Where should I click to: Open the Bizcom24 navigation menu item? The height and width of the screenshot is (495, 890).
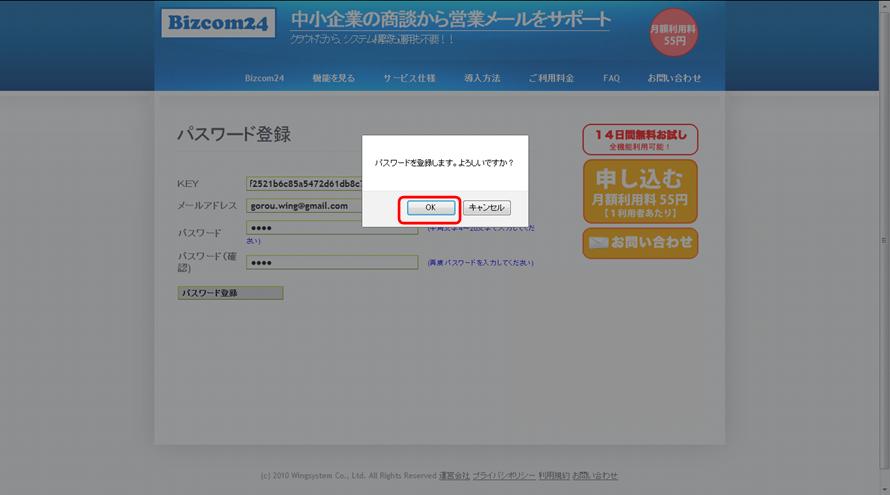[265, 78]
